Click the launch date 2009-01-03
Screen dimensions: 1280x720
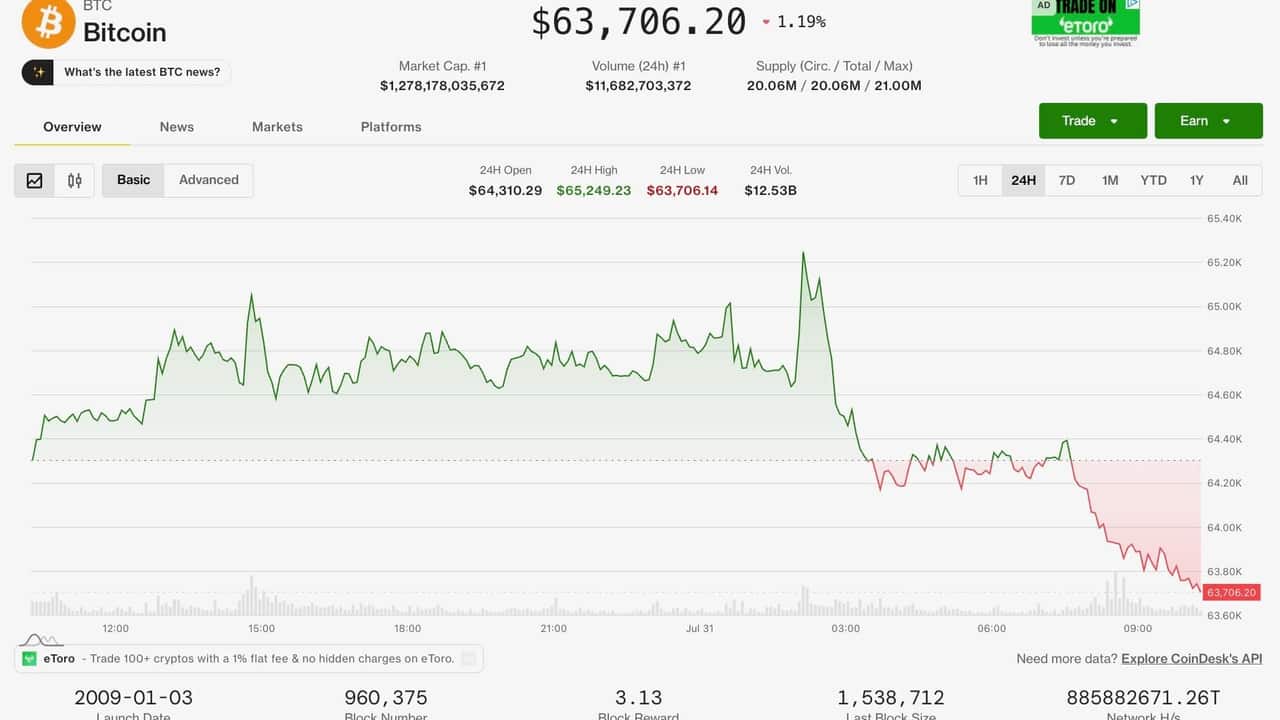click(x=133, y=697)
